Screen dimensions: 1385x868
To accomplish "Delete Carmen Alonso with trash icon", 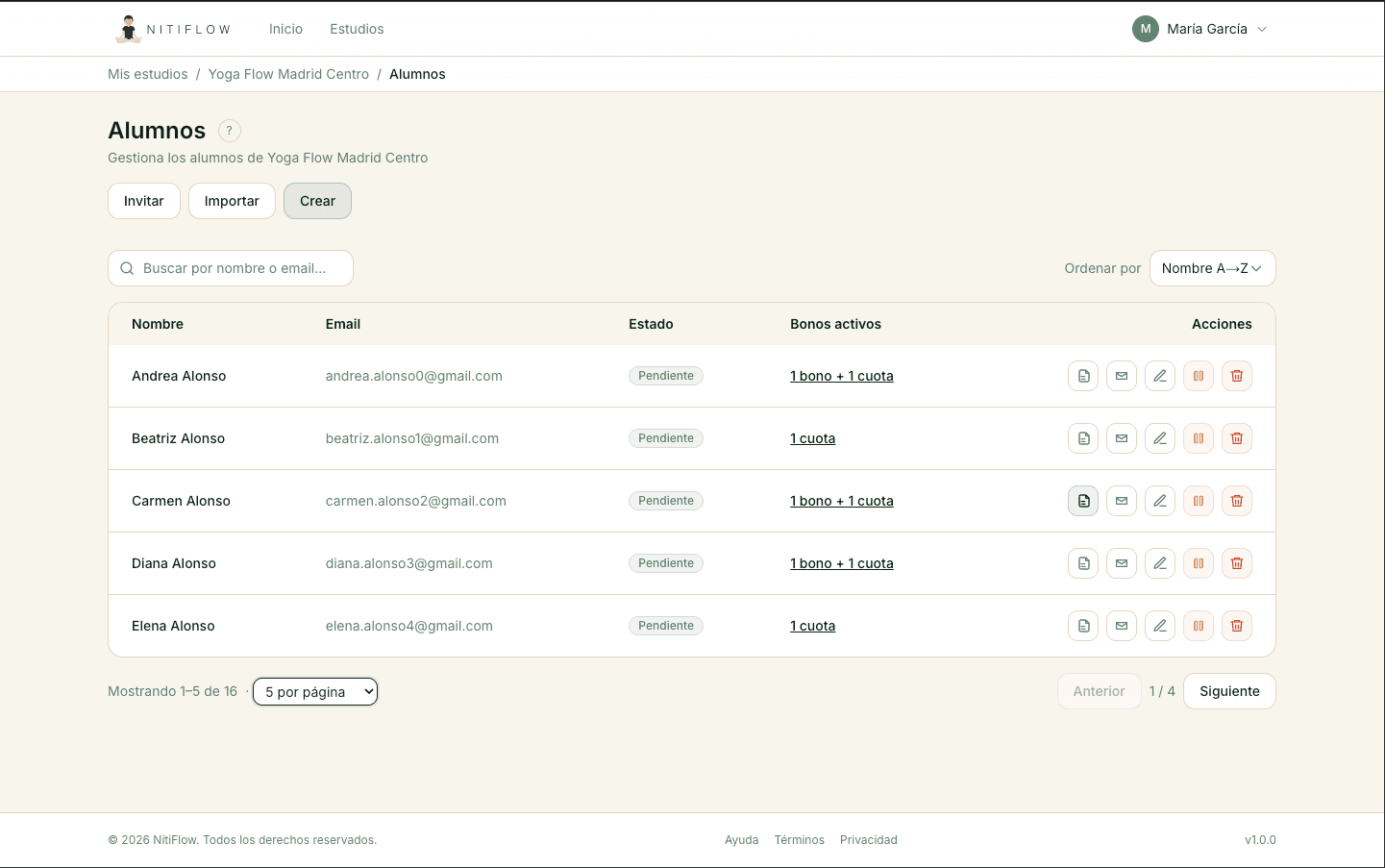I will [x=1237, y=501].
